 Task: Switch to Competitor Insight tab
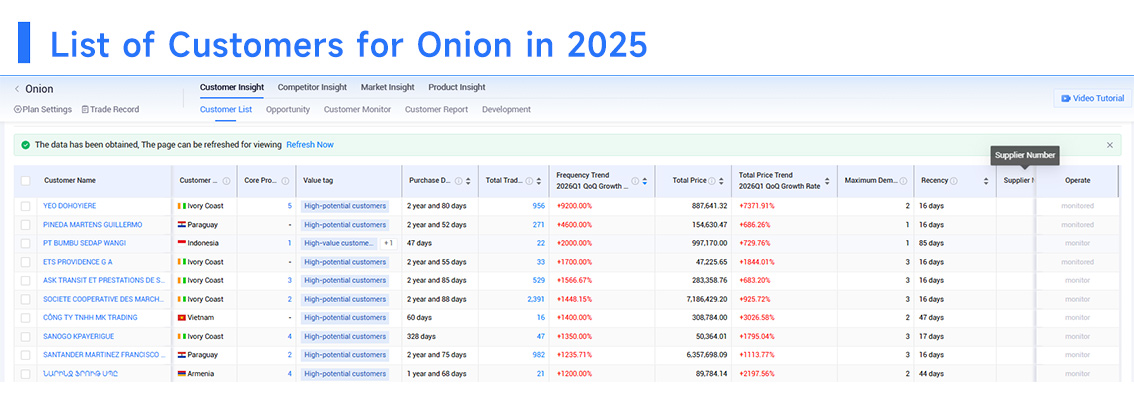point(312,87)
